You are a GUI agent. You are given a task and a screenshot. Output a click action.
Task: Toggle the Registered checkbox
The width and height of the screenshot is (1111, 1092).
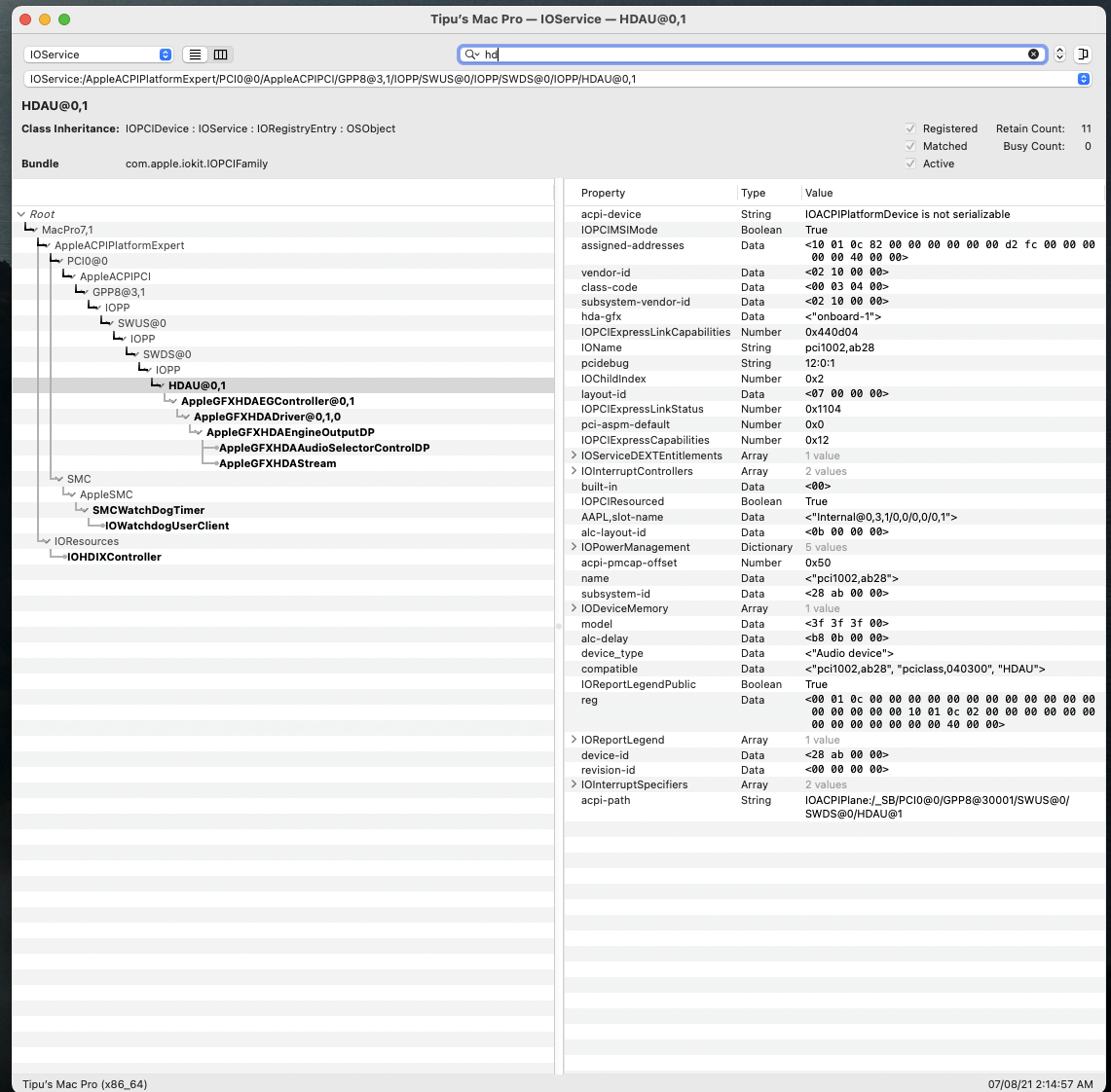910,128
